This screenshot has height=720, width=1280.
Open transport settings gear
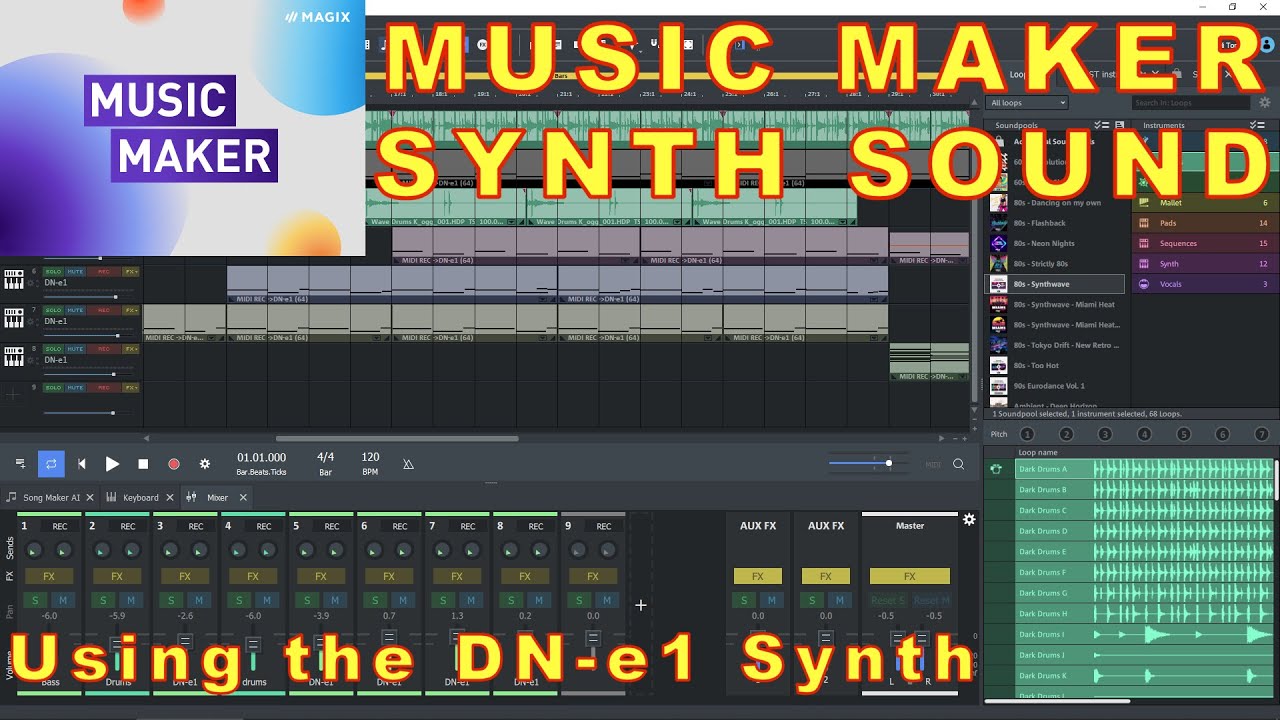coord(205,464)
